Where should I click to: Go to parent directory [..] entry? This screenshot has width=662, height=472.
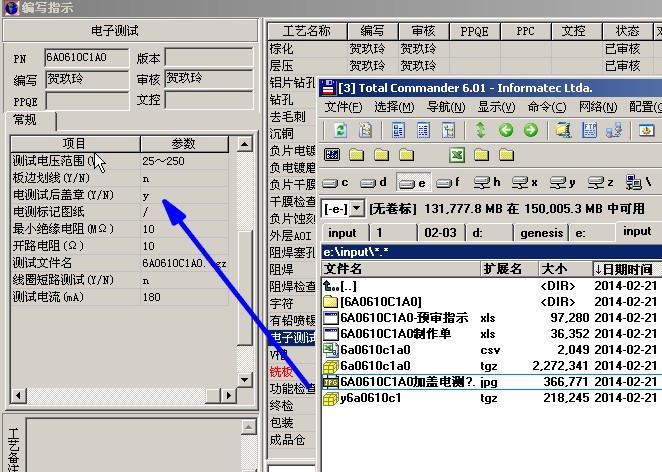[492, 286]
